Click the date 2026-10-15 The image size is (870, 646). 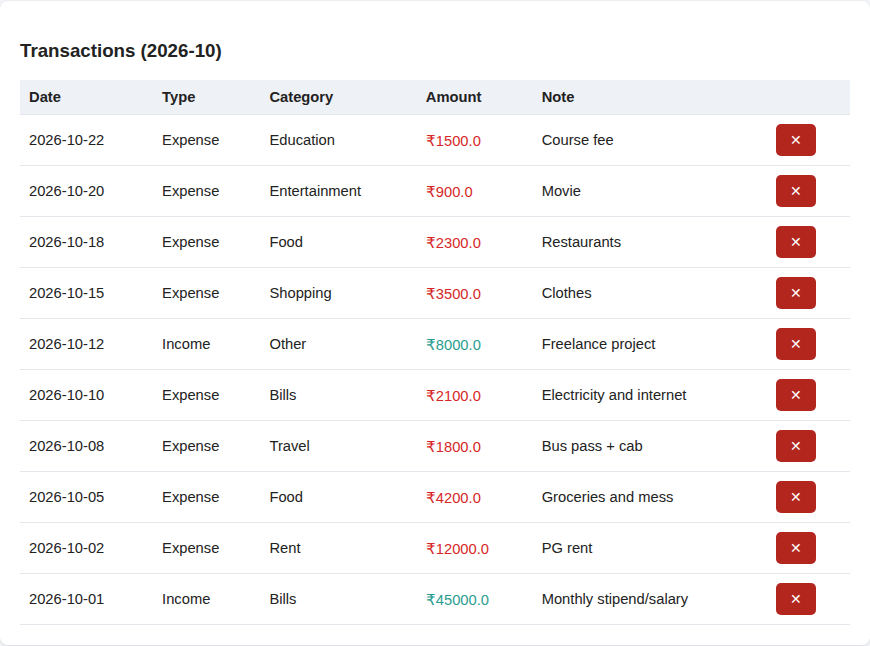pyautogui.click(x=67, y=293)
